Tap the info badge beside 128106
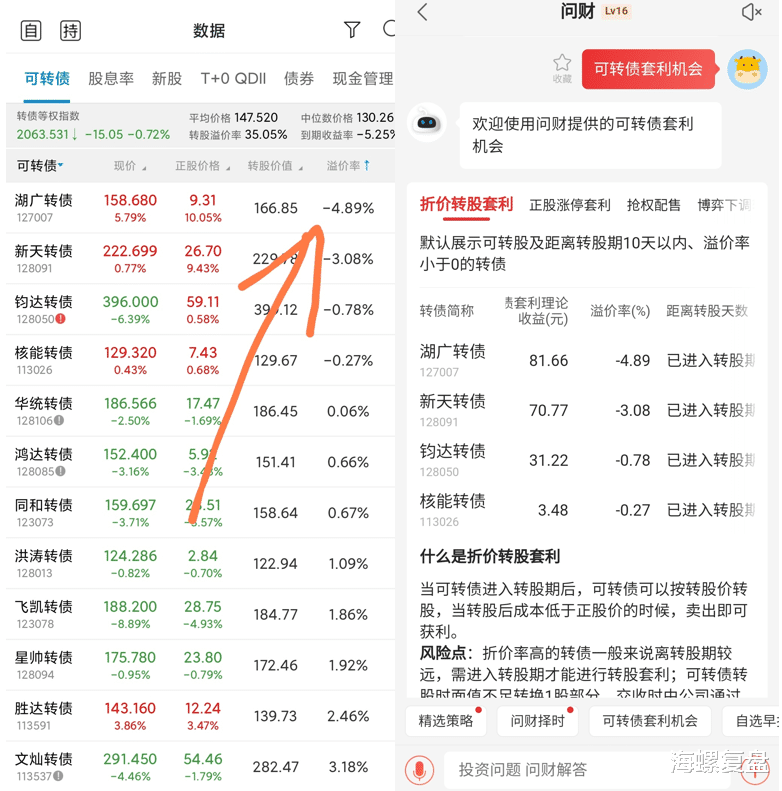This screenshot has height=791, width=782. click(x=59, y=420)
